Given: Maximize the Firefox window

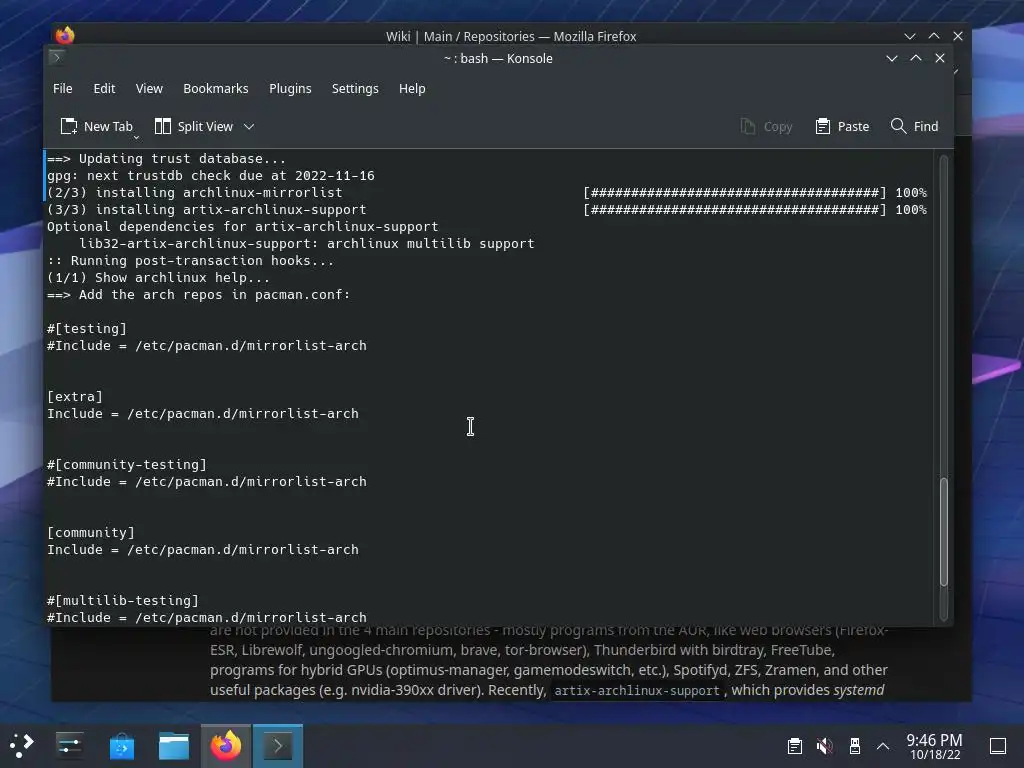Looking at the screenshot, I should [x=934, y=36].
